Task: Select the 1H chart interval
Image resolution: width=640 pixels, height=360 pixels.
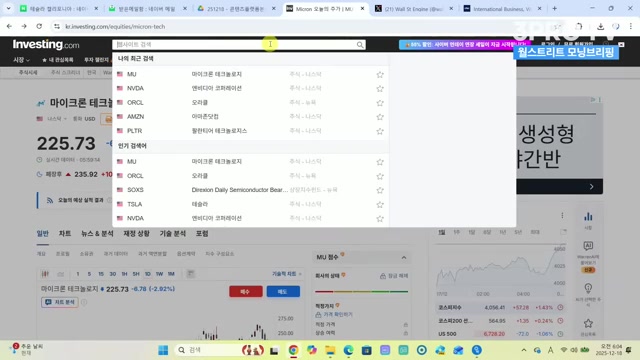Action: pos(124,274)
